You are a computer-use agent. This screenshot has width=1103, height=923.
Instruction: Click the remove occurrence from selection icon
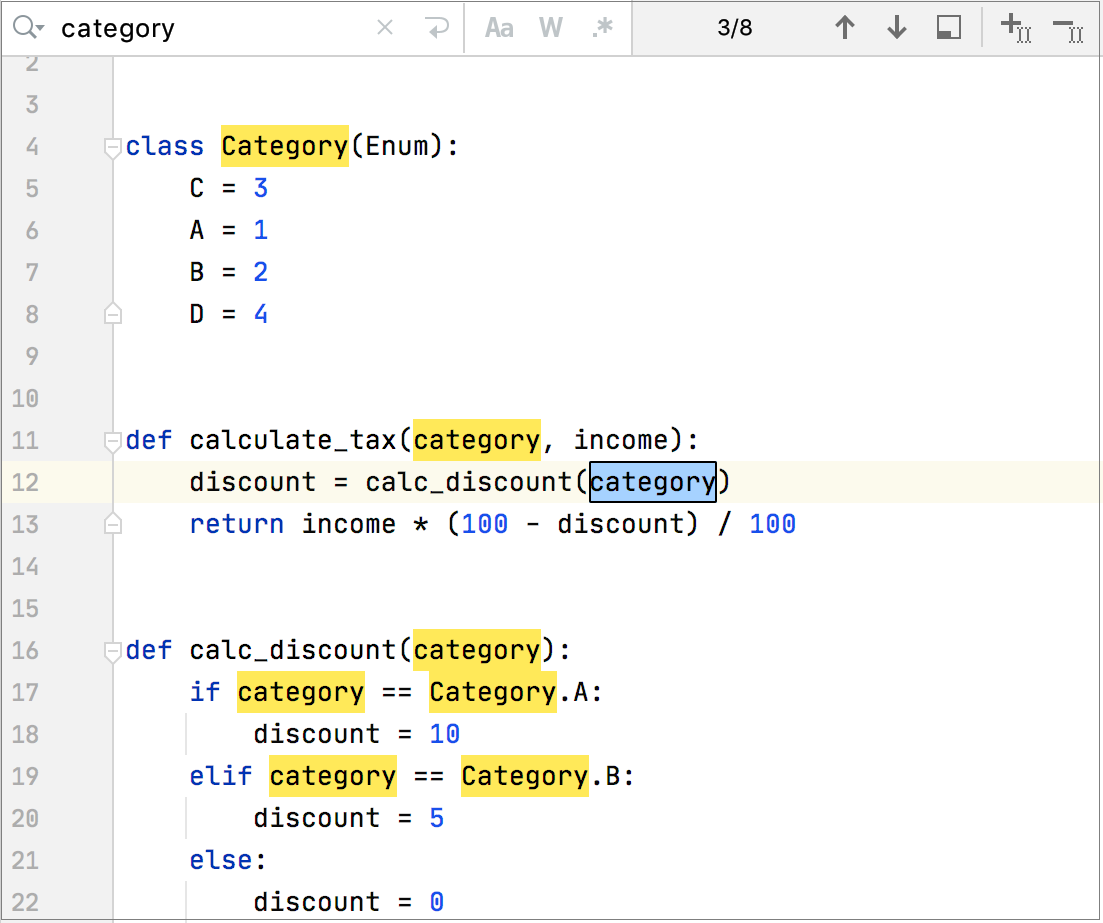pyautogui.click(x=1070, y=28)
